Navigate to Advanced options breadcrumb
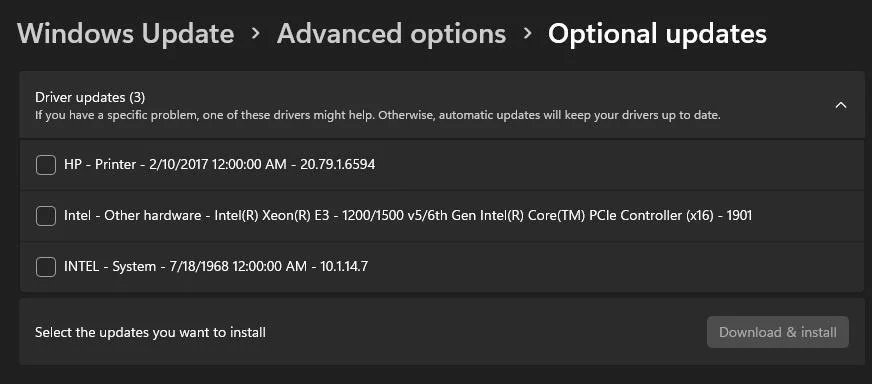Screen dimensions: 872x384 (392, 34)
